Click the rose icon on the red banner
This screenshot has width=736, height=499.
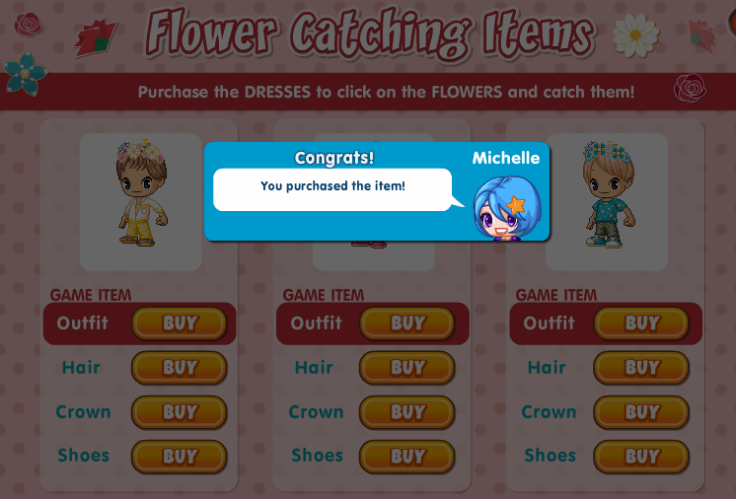coord(690,88)
